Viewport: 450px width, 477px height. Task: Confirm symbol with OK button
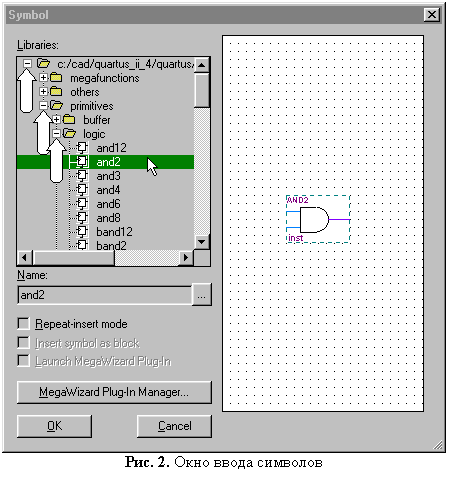pos(54,426)
